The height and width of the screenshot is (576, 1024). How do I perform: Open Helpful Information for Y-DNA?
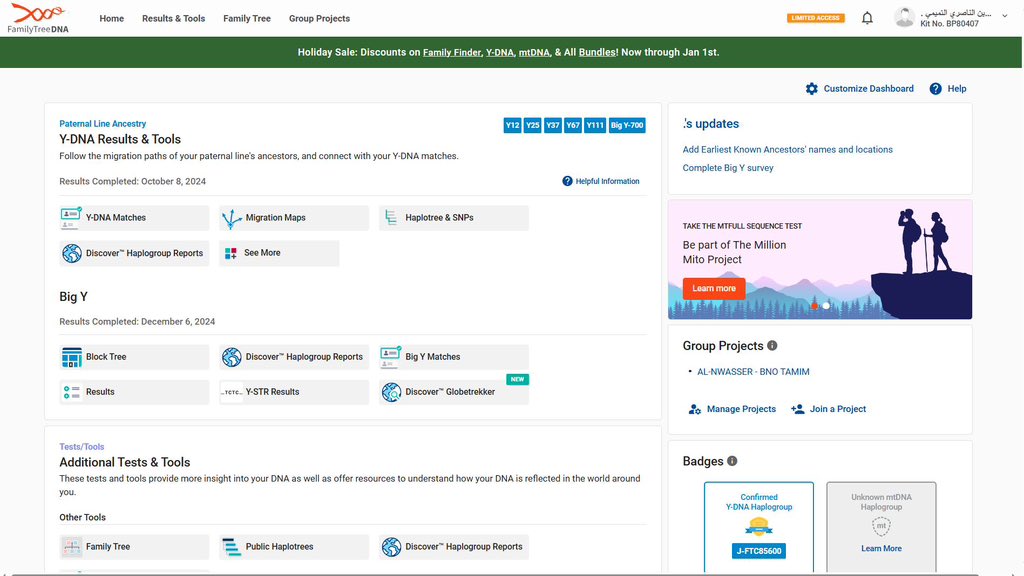[601, 182]
